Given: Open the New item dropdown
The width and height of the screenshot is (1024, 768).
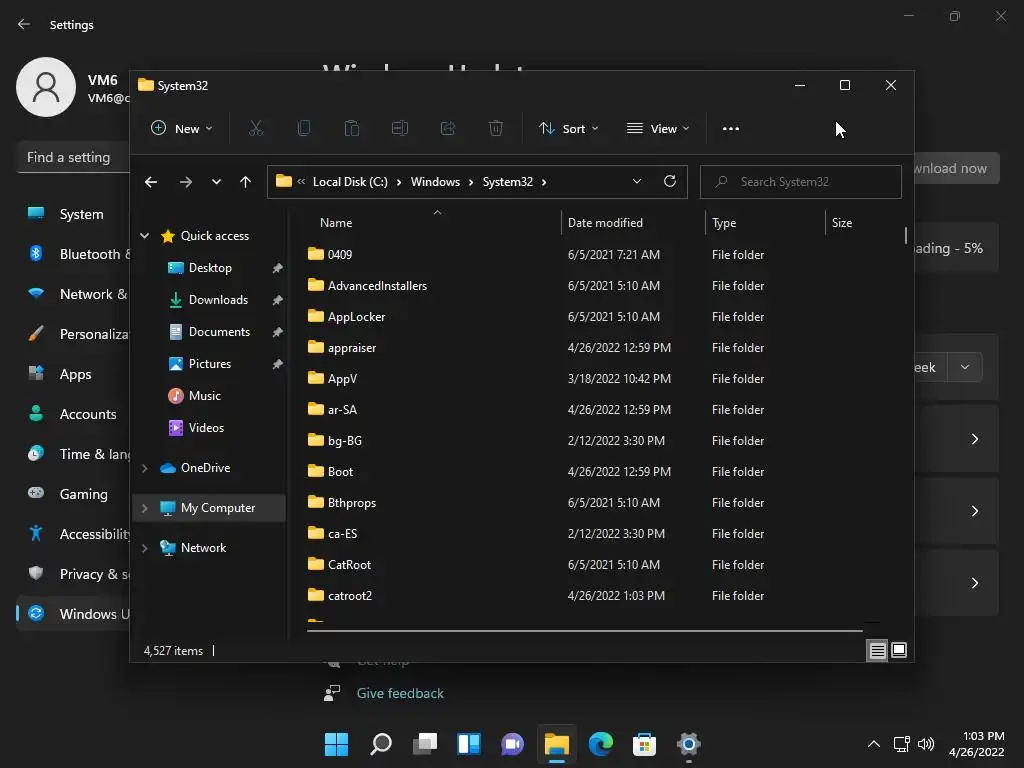Looking at the screenshot, I should (182, 129).
